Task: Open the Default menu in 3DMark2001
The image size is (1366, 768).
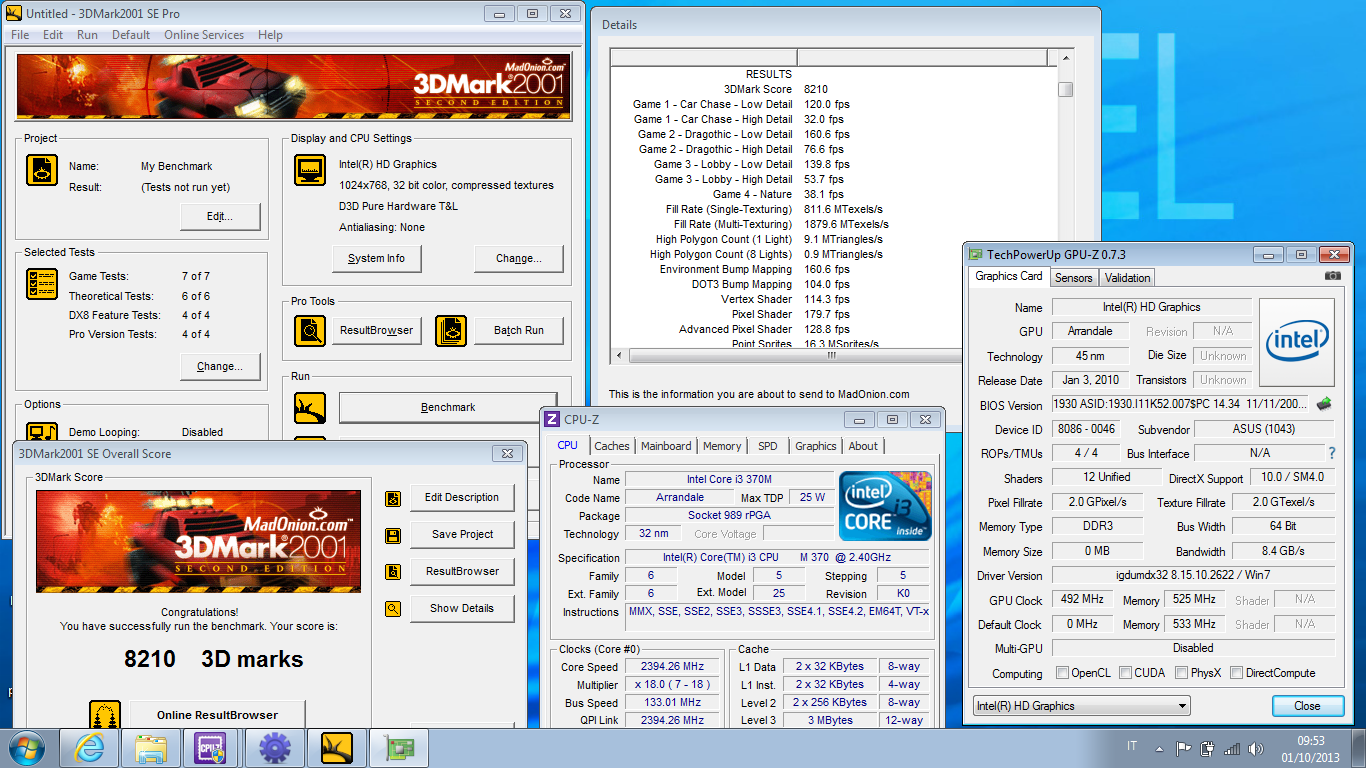Action: pyautogui.click(x=131, y=35)
